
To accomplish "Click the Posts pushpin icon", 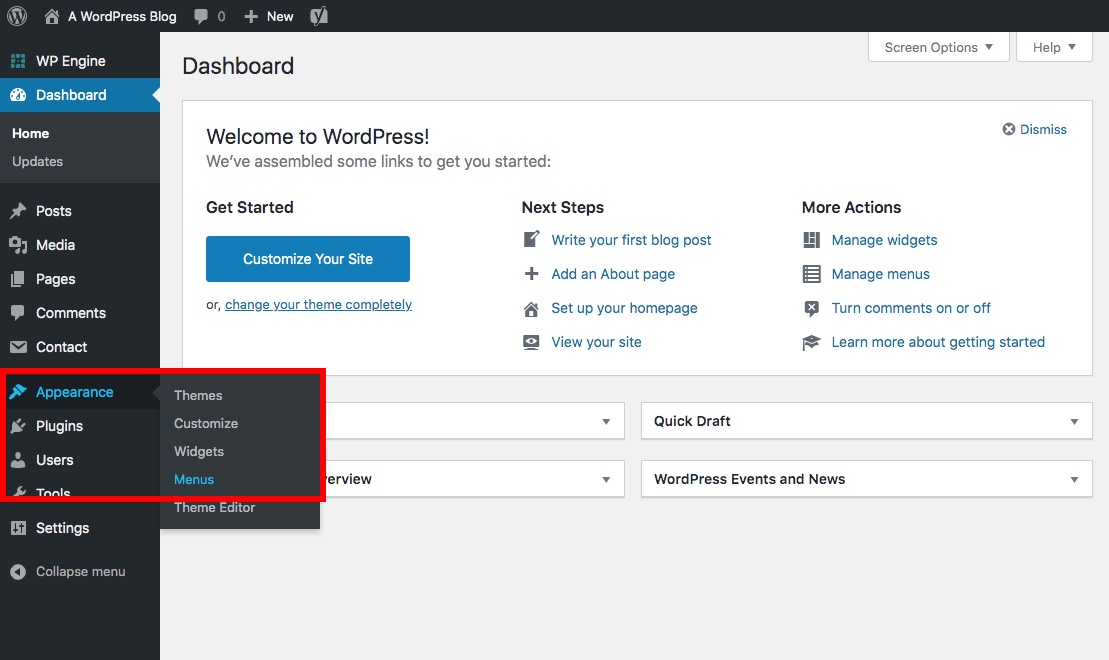I will (18, 211).
